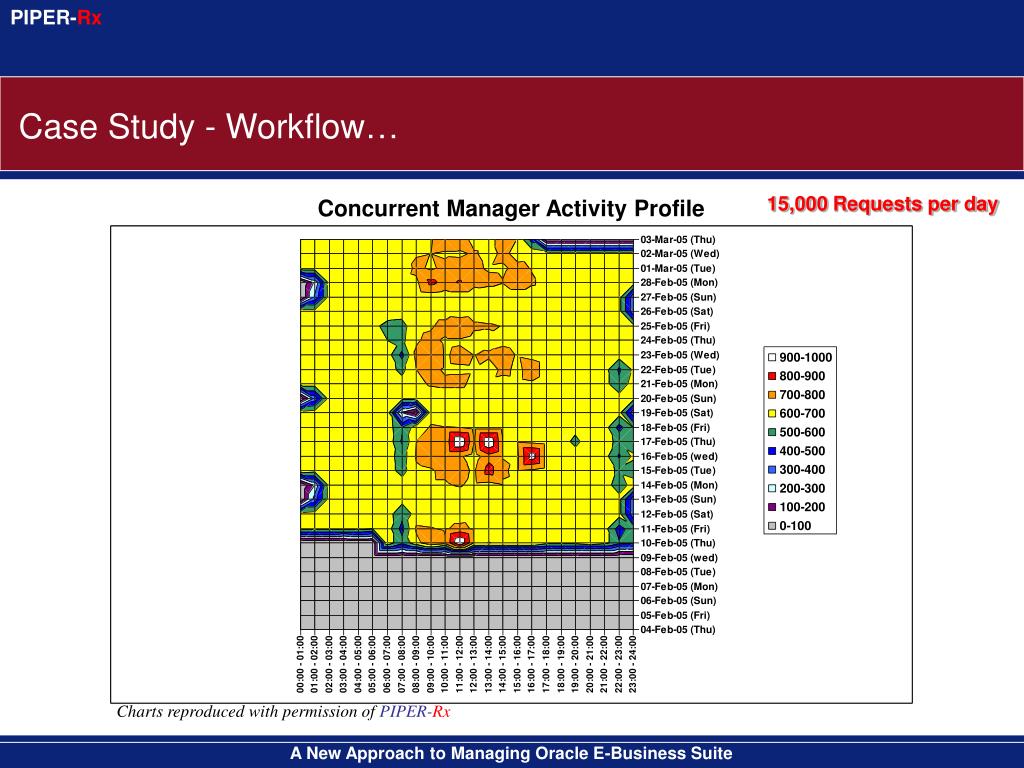Click the '20:00 - 21:00' time axis label

tap(590, 664)
